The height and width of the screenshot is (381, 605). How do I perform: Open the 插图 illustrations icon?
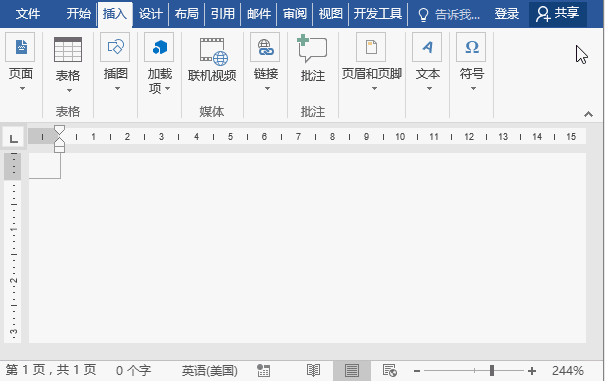(115, 47)
